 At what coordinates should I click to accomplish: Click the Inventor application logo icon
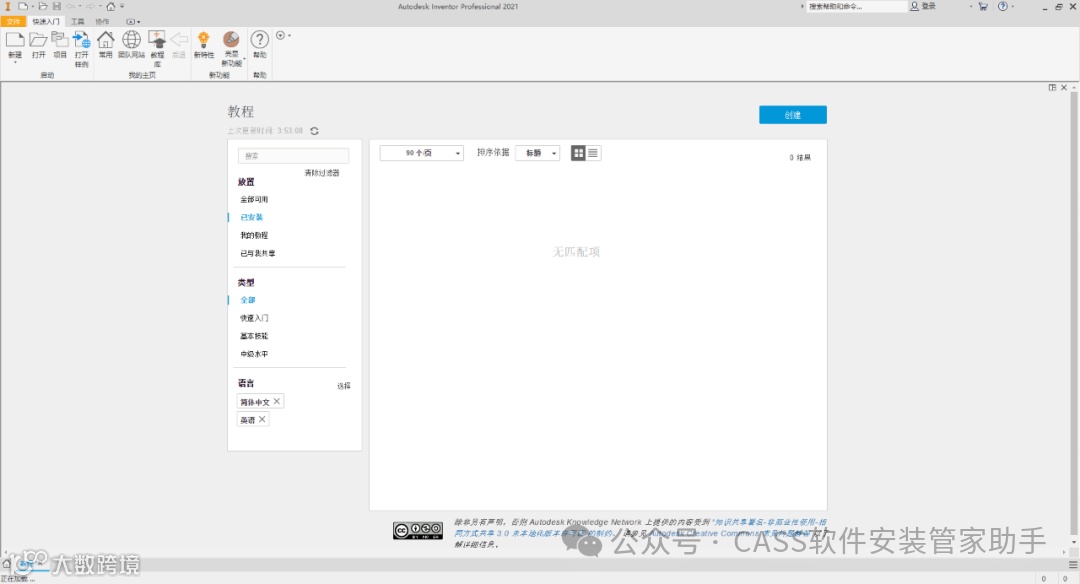pos(8,6)
